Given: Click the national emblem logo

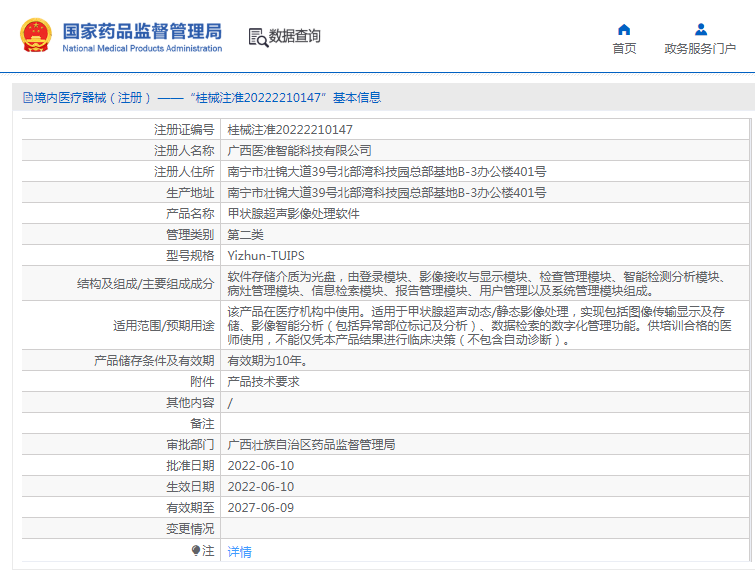Looking at the screenshot, I should [x=36, y=36].
